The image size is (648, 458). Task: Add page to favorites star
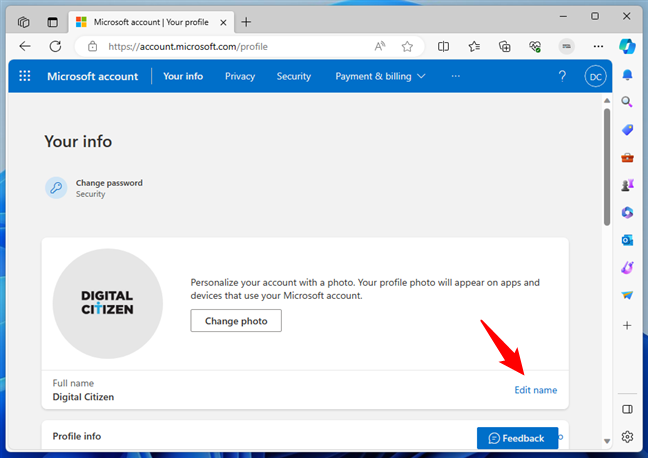[x=407, y=46]
